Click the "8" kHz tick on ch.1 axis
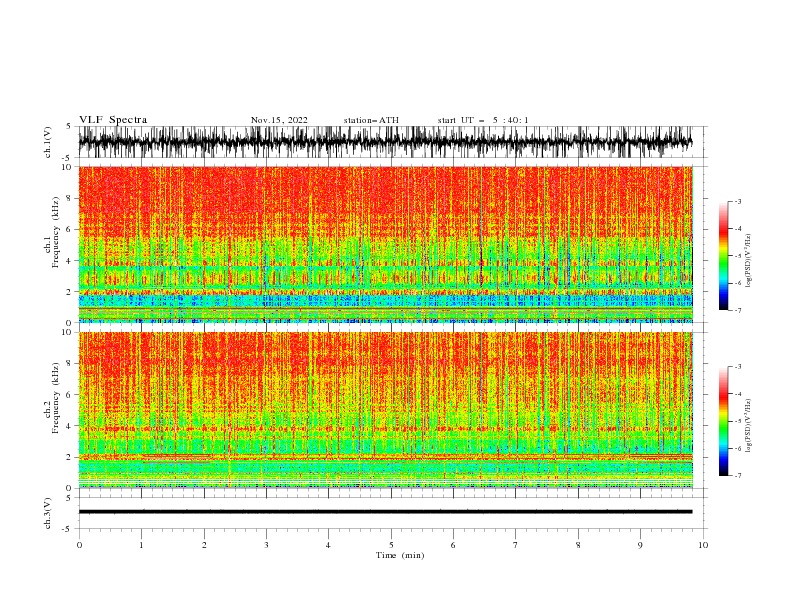Screen dimensions: 792x612 click(70, 198)
